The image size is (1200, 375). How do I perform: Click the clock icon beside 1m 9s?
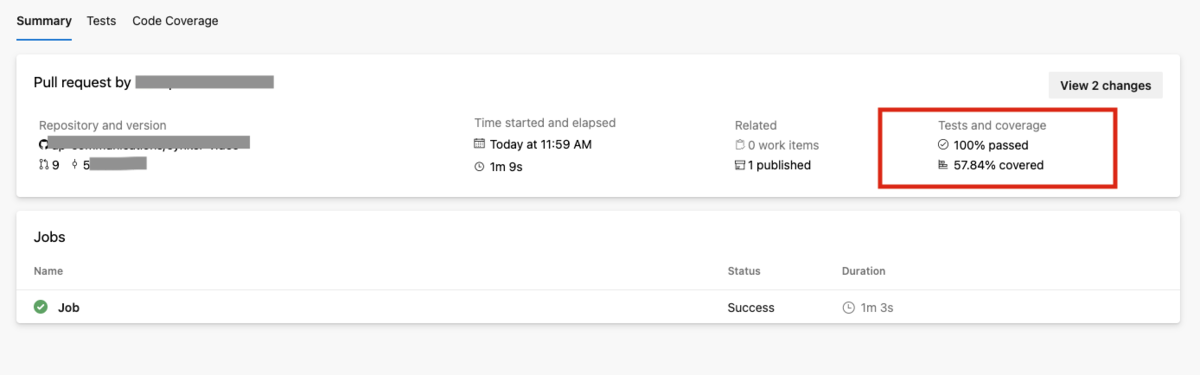[480, 166]
